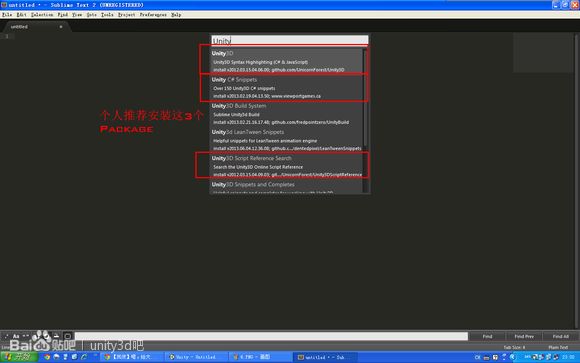Select Unity3D Script Reference Search package

pos(287,166)
